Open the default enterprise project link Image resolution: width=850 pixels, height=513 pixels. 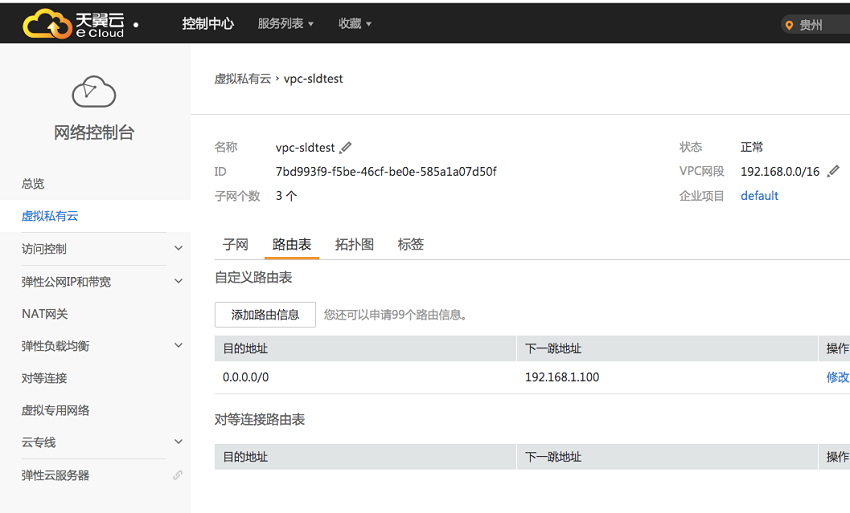759,196
